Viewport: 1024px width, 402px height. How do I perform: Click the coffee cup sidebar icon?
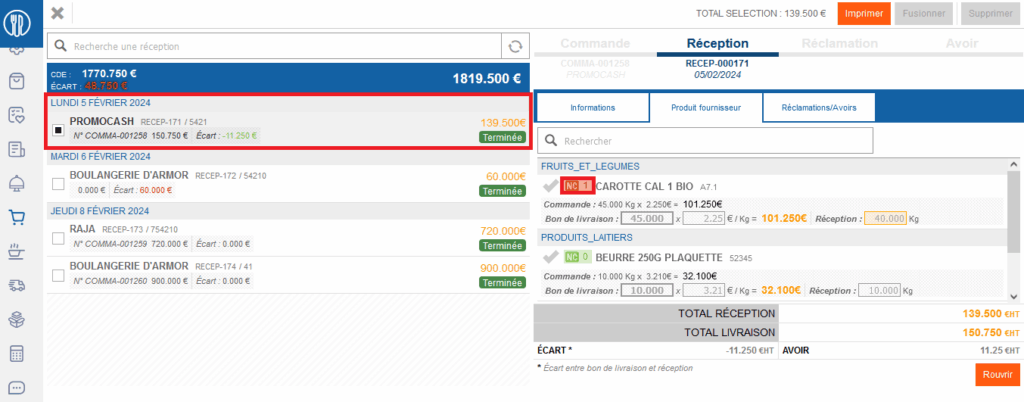(17, 251)
